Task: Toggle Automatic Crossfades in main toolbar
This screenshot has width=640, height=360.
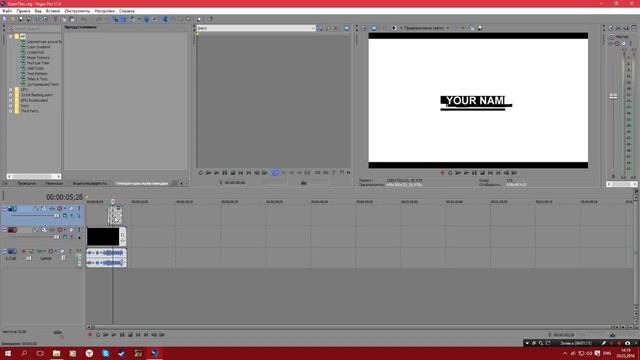Action: pyautogui.click(x=123, y=19)
